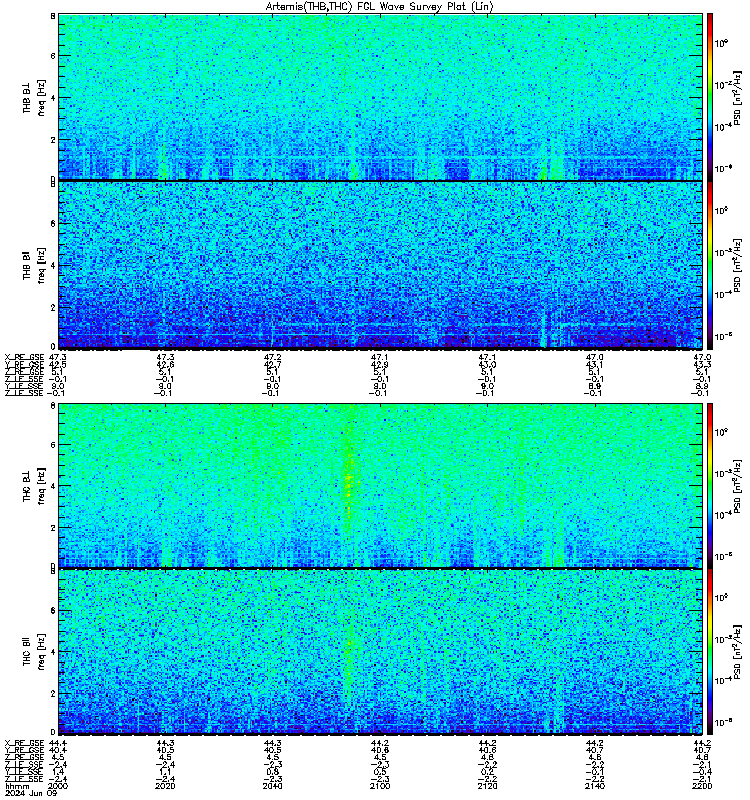This screenshot has width=750, height=800.
Task: Click the color bar beside THC B∥ panel
Action: click(710, 652)
